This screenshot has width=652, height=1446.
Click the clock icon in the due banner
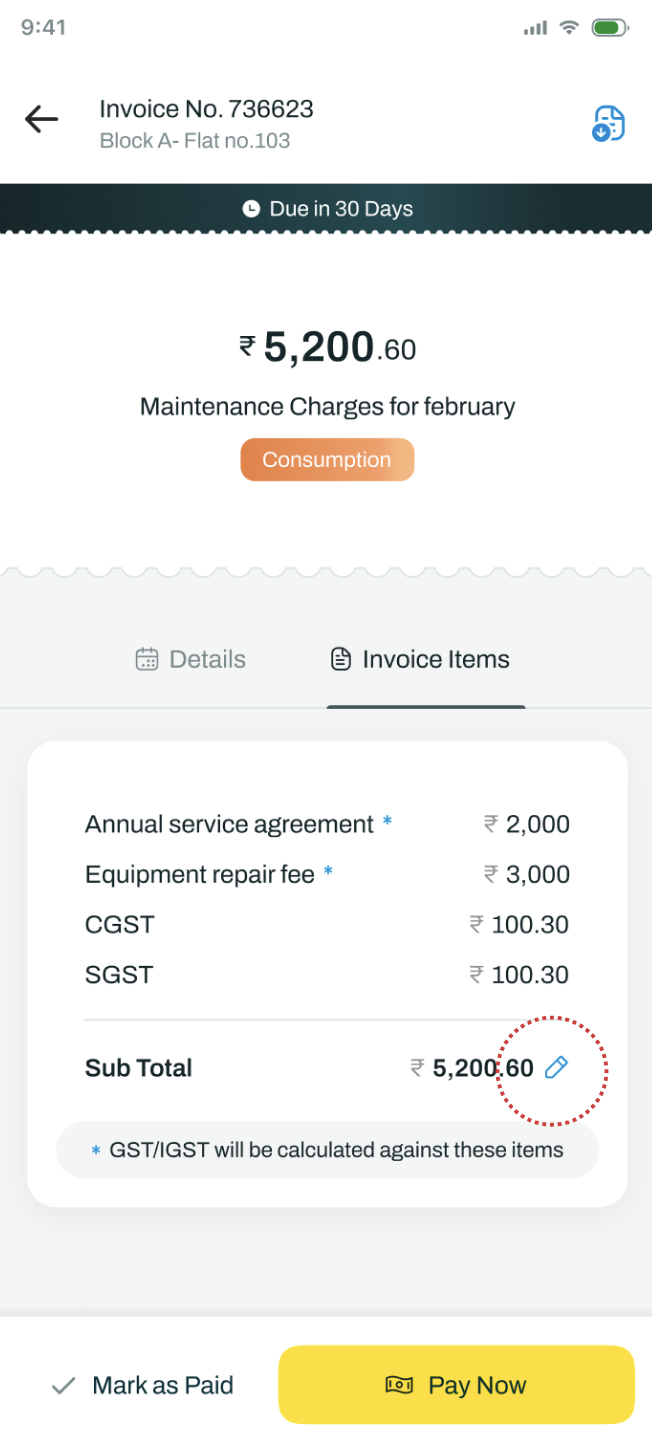tap(251, 209)
